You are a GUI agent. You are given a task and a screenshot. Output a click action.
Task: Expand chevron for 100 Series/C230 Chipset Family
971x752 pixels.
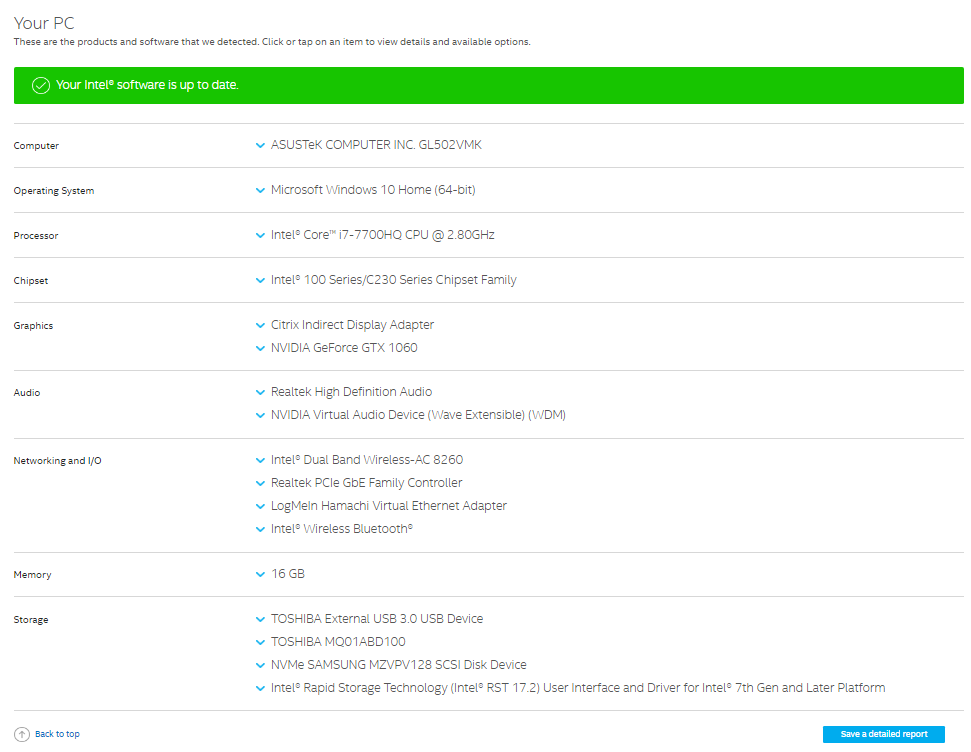(260, 281)
